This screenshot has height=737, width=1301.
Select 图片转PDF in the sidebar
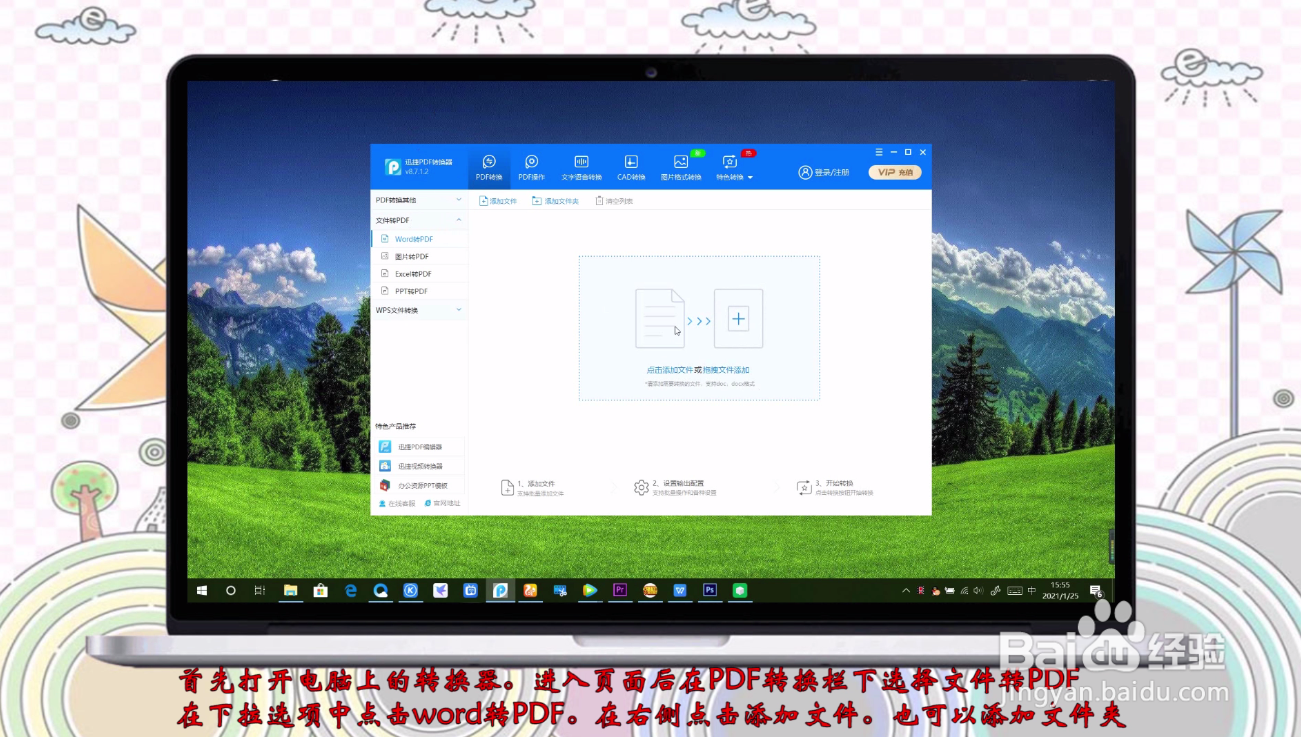tap(419, 257)
